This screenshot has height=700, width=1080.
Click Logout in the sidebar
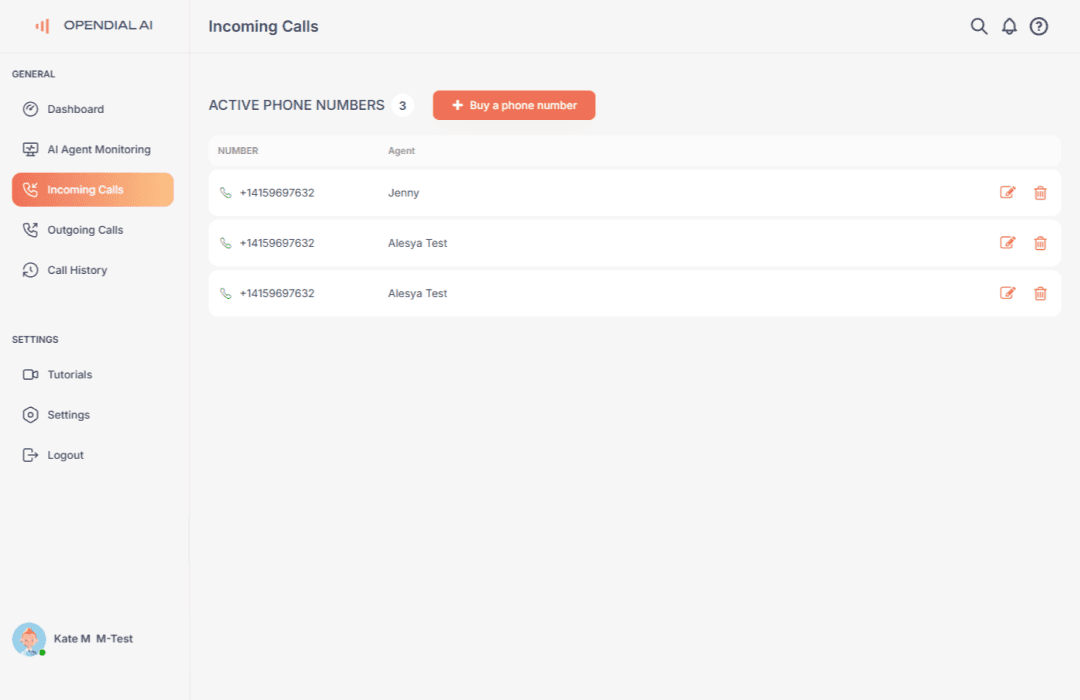tap(65, 454)
